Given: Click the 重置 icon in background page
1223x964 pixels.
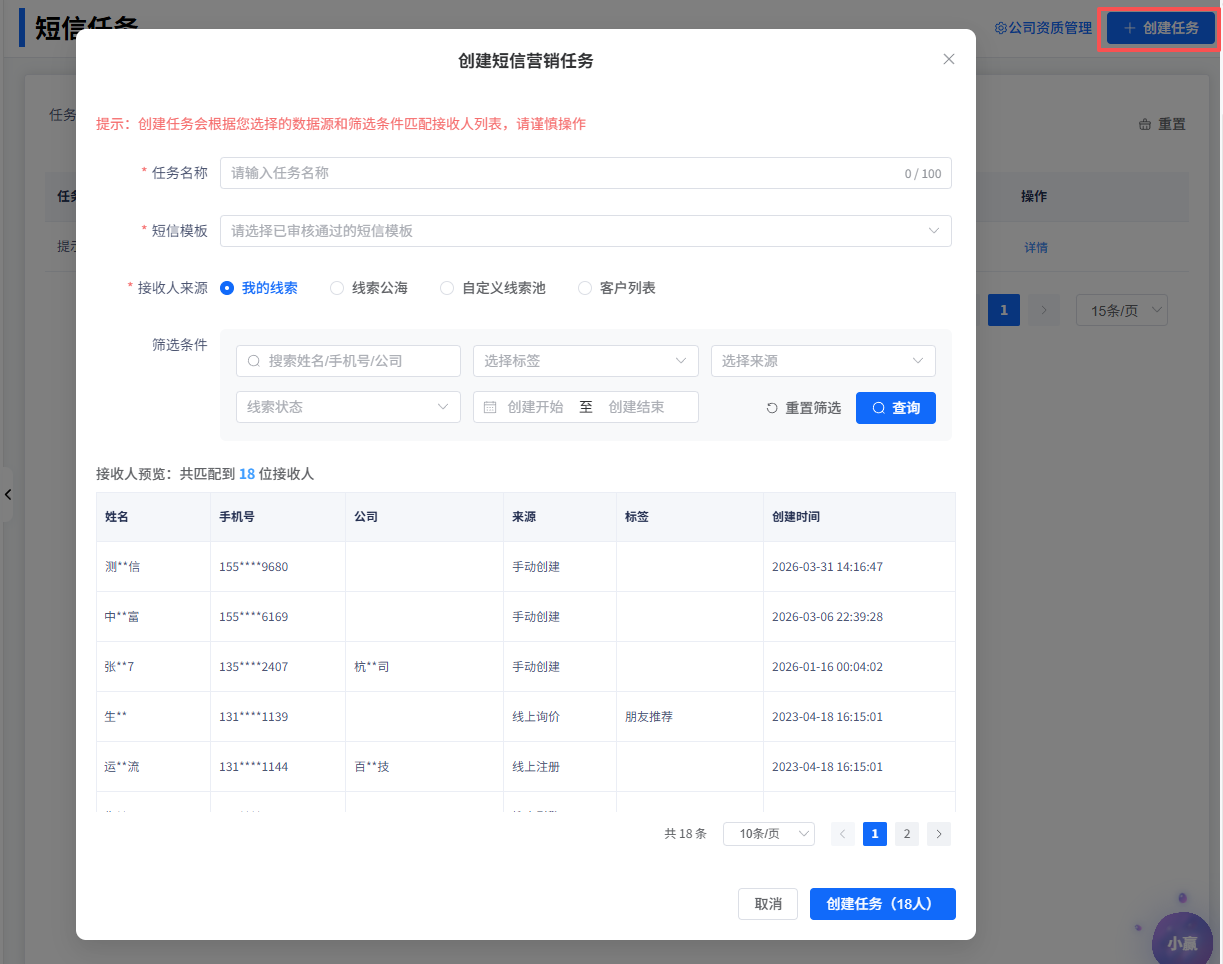Looking at the screenshot, I should (1145, 125).
